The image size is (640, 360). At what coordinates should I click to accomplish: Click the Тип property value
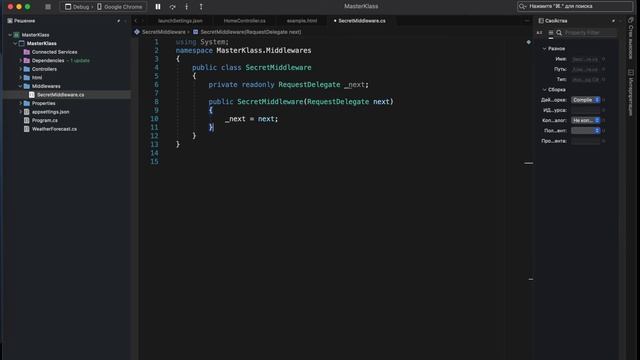point(585,80)
